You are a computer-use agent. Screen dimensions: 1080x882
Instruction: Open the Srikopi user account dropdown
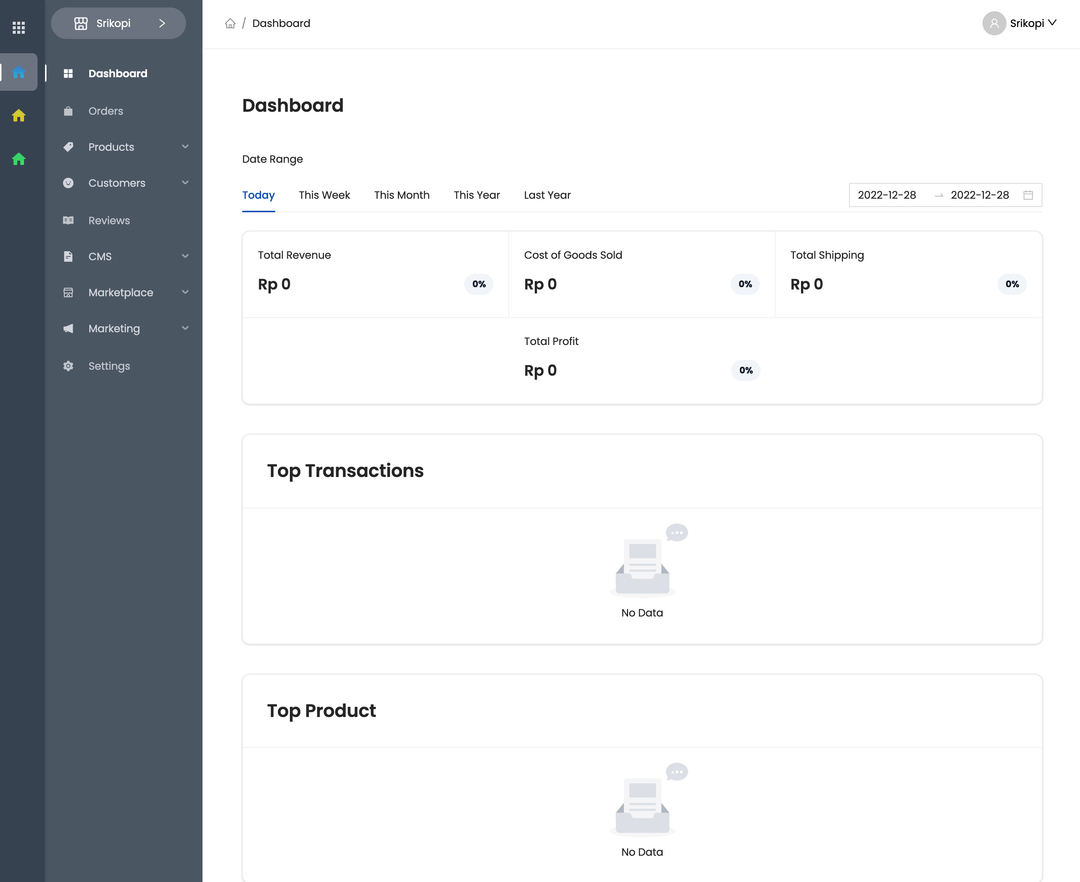click(1020, 23)
